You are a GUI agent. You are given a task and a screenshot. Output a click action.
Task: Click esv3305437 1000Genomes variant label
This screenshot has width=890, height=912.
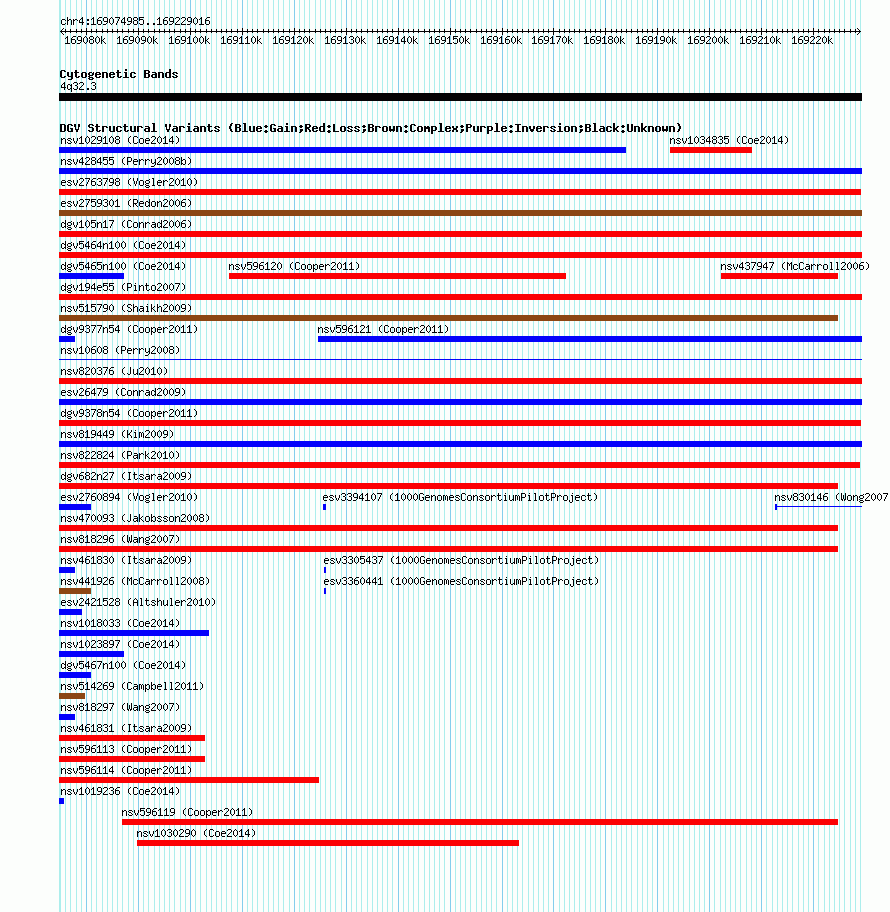[461, 560]
